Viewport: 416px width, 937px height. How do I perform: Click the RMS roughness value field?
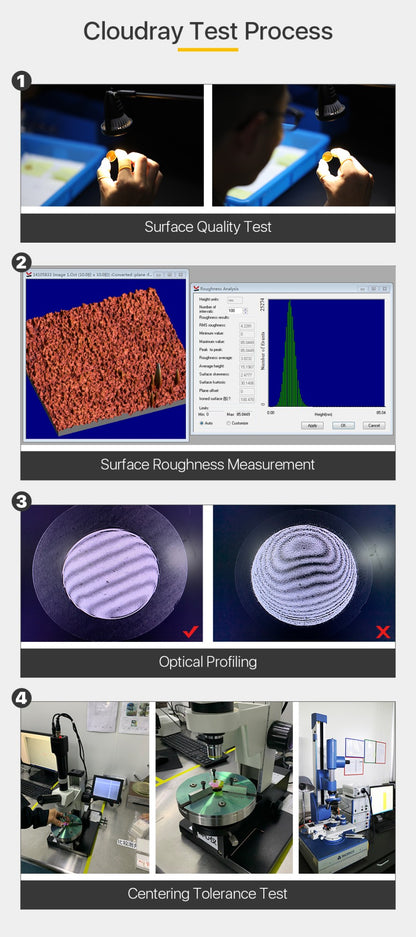(x=247, y=326)
